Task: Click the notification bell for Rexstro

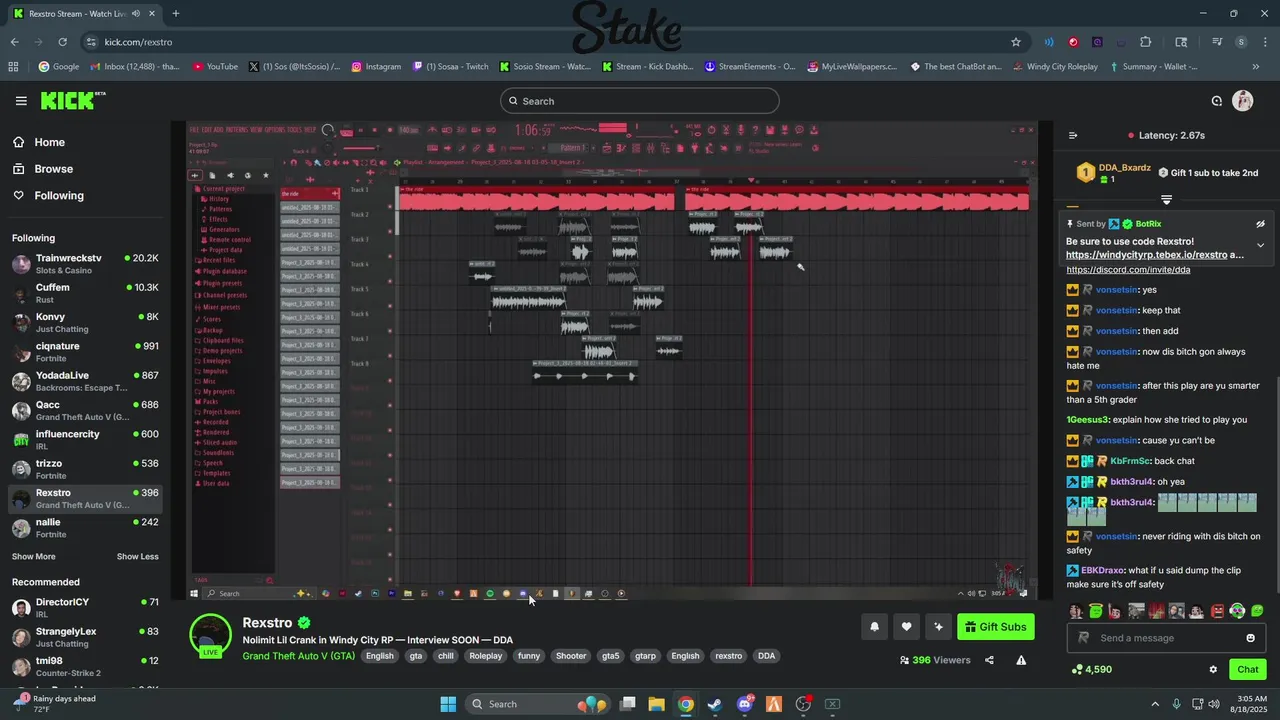Action: 874,627
